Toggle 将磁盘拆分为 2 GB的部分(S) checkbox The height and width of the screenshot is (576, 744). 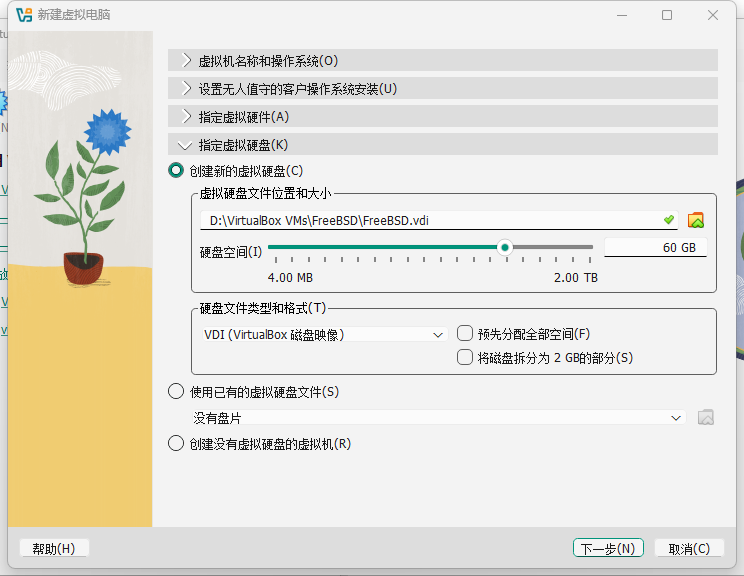[465, 357]
